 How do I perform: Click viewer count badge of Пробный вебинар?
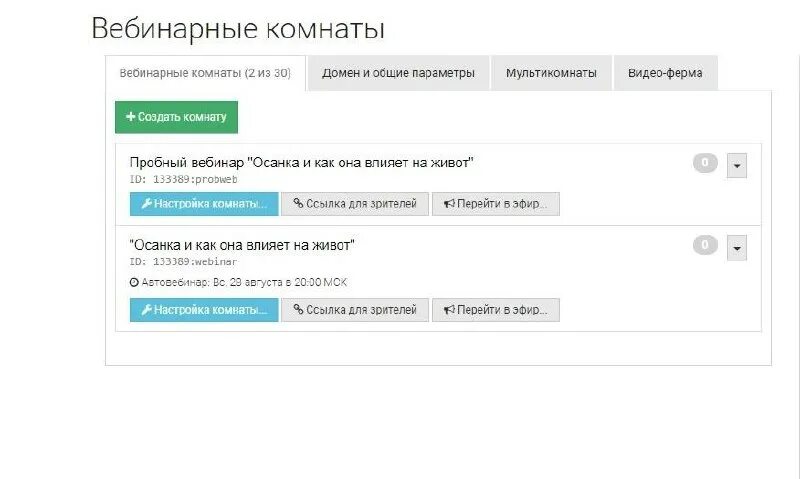tap(705, 163)
